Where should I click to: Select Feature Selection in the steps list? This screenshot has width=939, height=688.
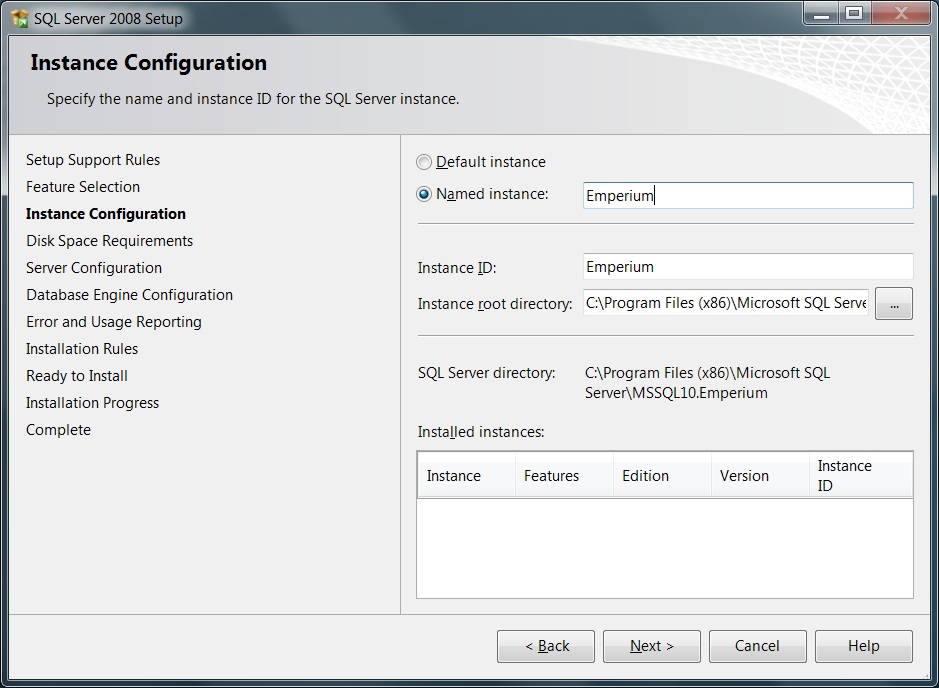click(83, 187)
